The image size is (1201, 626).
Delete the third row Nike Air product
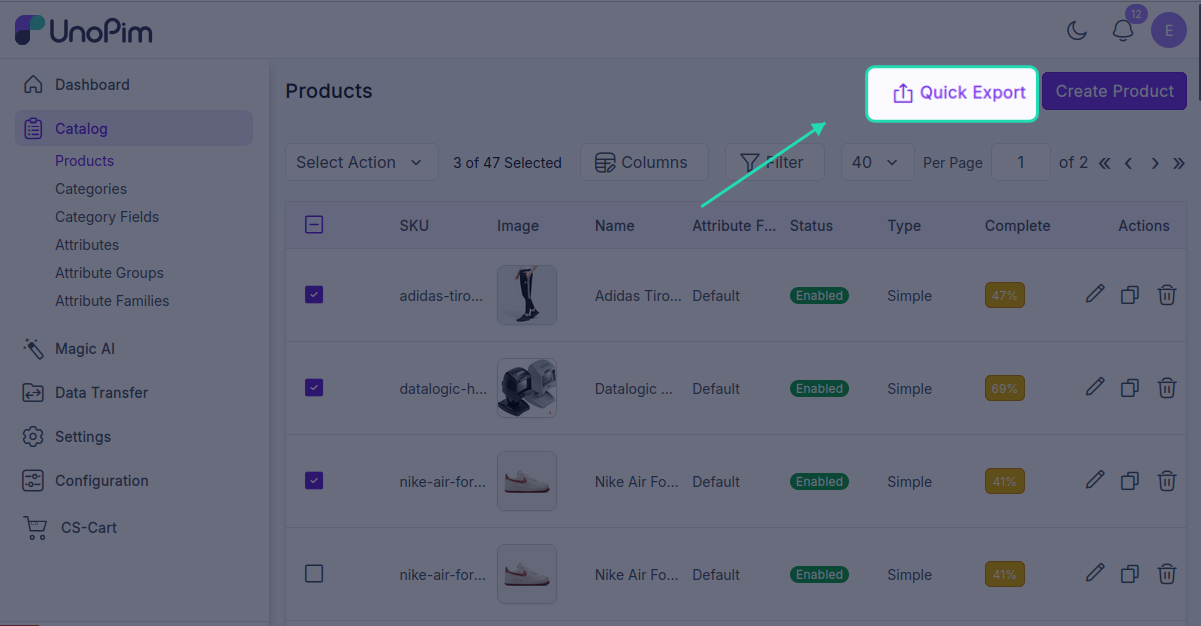[x=1166, y=481]
